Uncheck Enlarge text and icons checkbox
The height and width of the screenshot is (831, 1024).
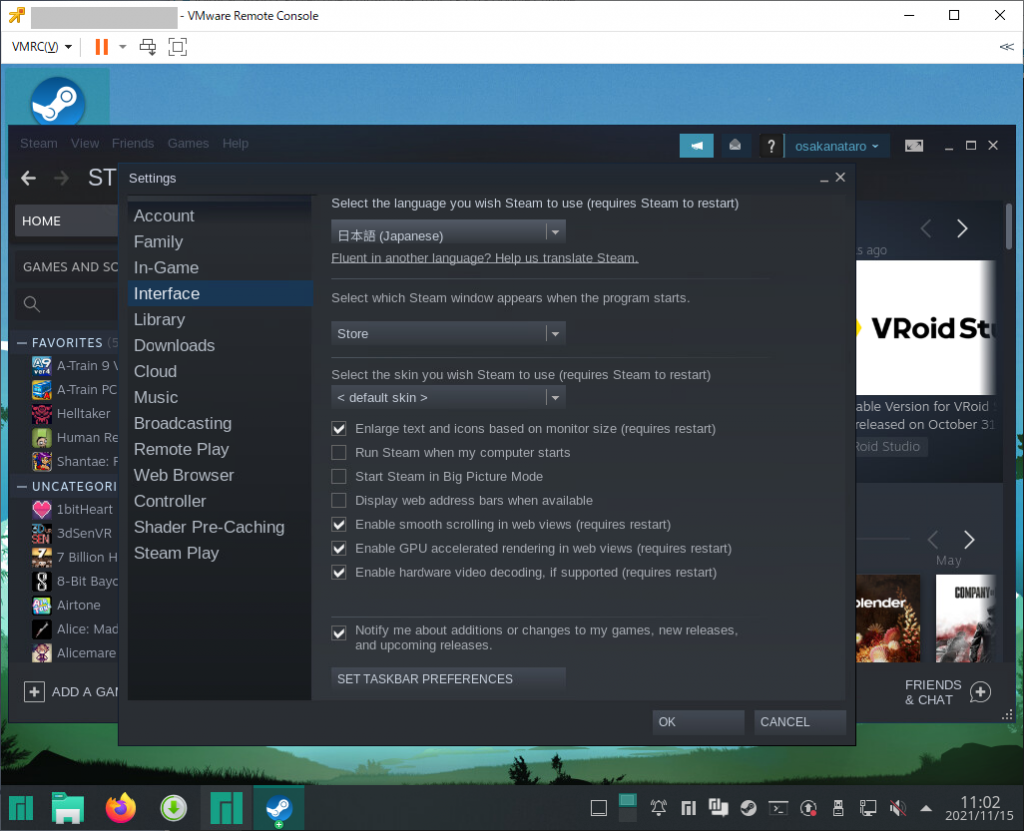coord(339,429)
